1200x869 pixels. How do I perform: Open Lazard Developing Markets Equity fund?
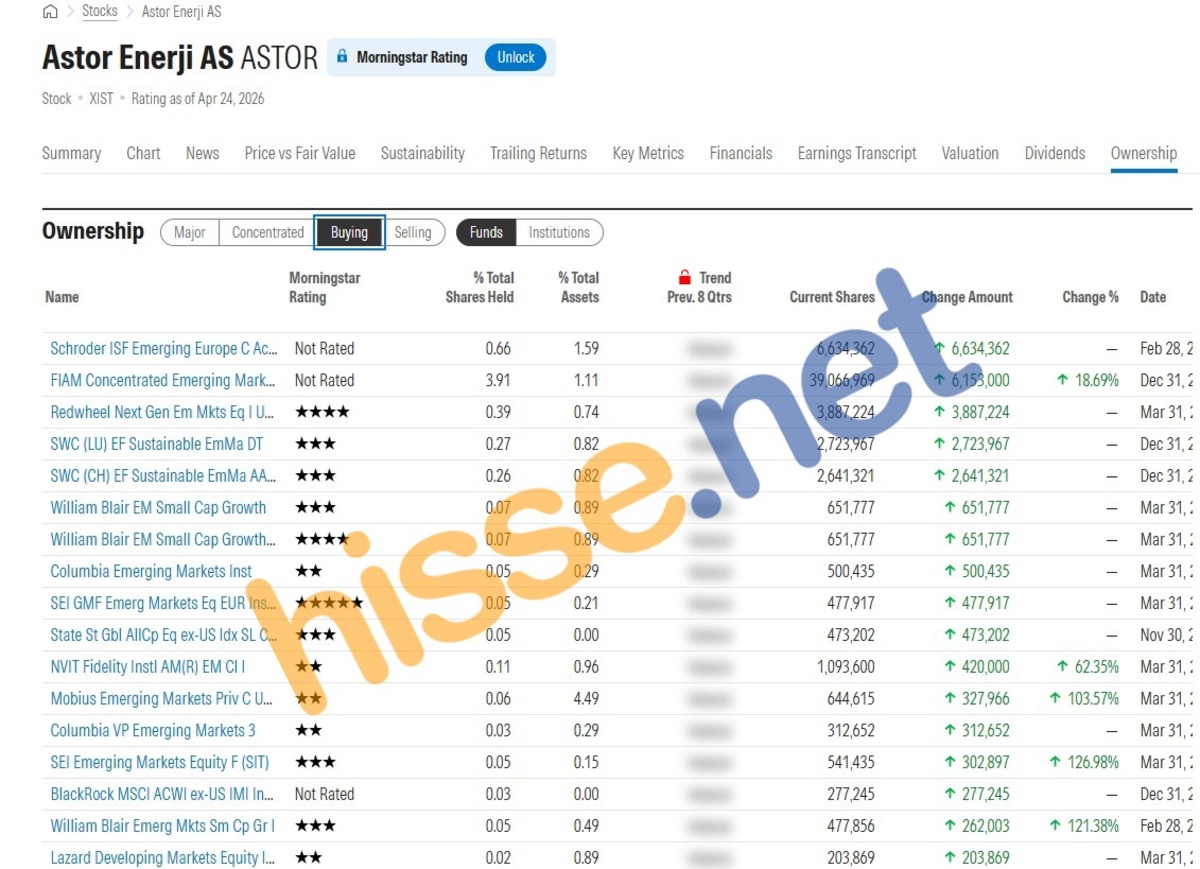[x=163, y=858]
